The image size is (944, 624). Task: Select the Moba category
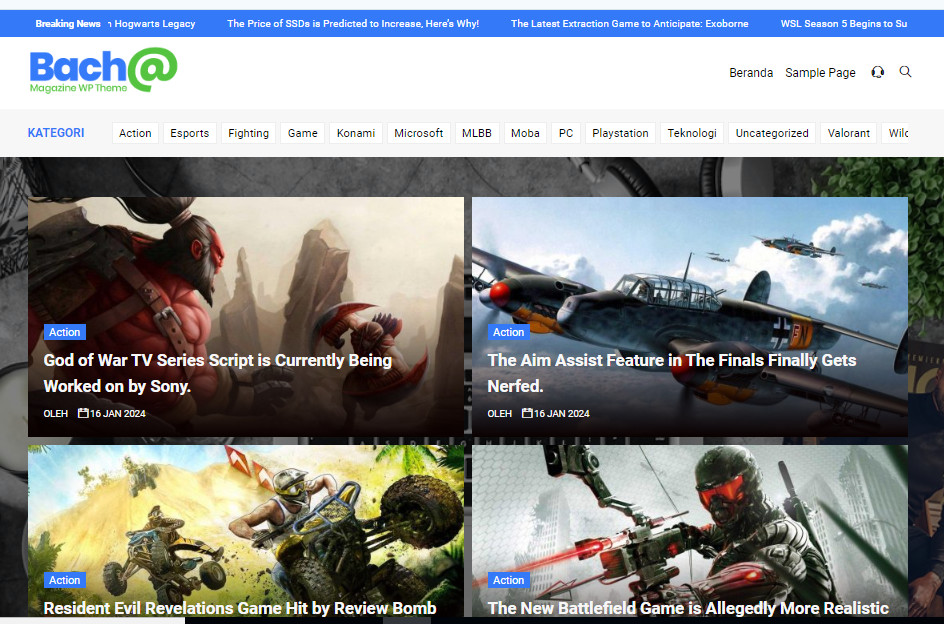pyautogui.click(x=525, y=133)
